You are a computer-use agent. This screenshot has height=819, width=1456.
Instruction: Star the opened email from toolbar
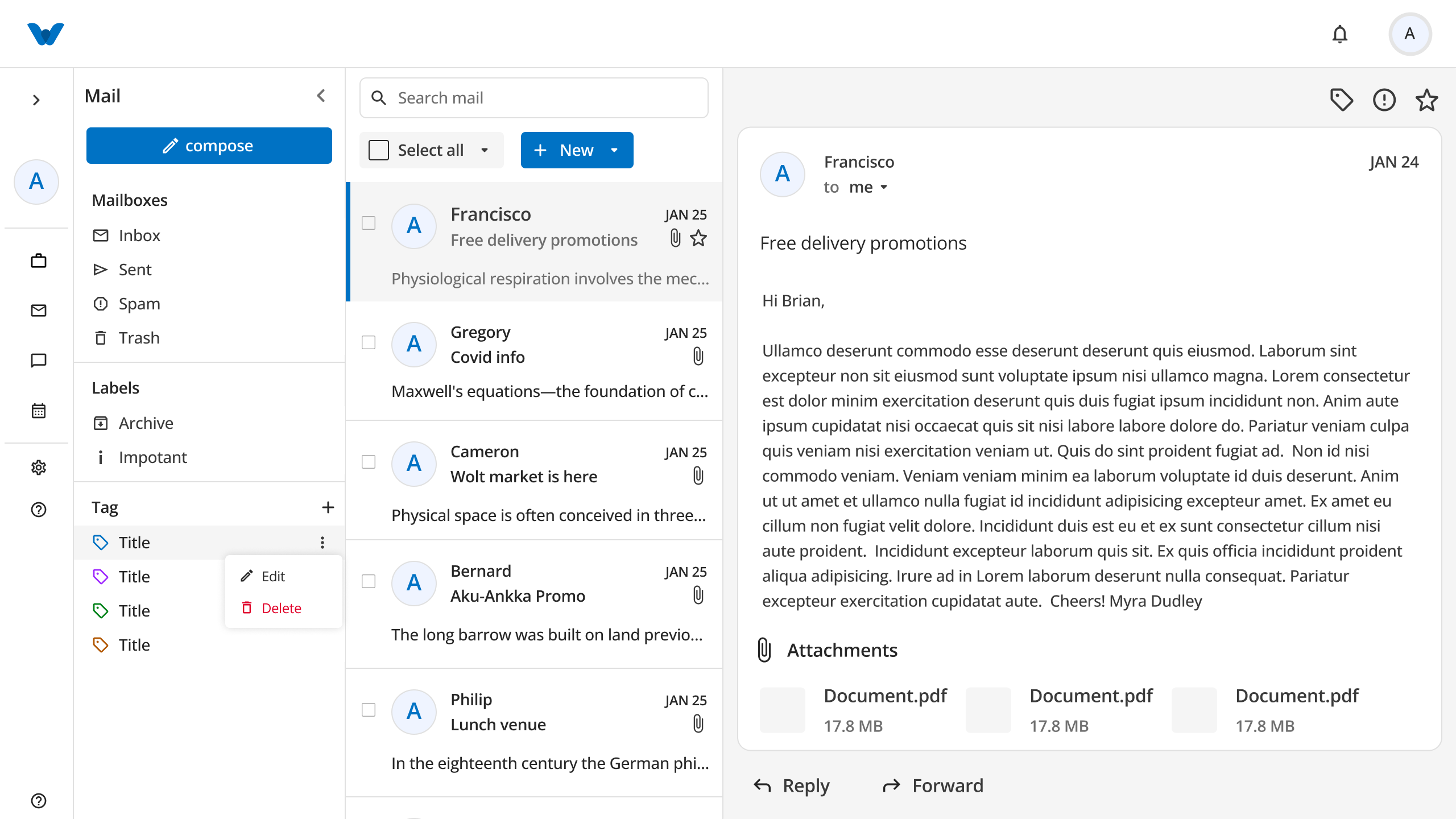pyautogui.click(x=1426, y=100)
